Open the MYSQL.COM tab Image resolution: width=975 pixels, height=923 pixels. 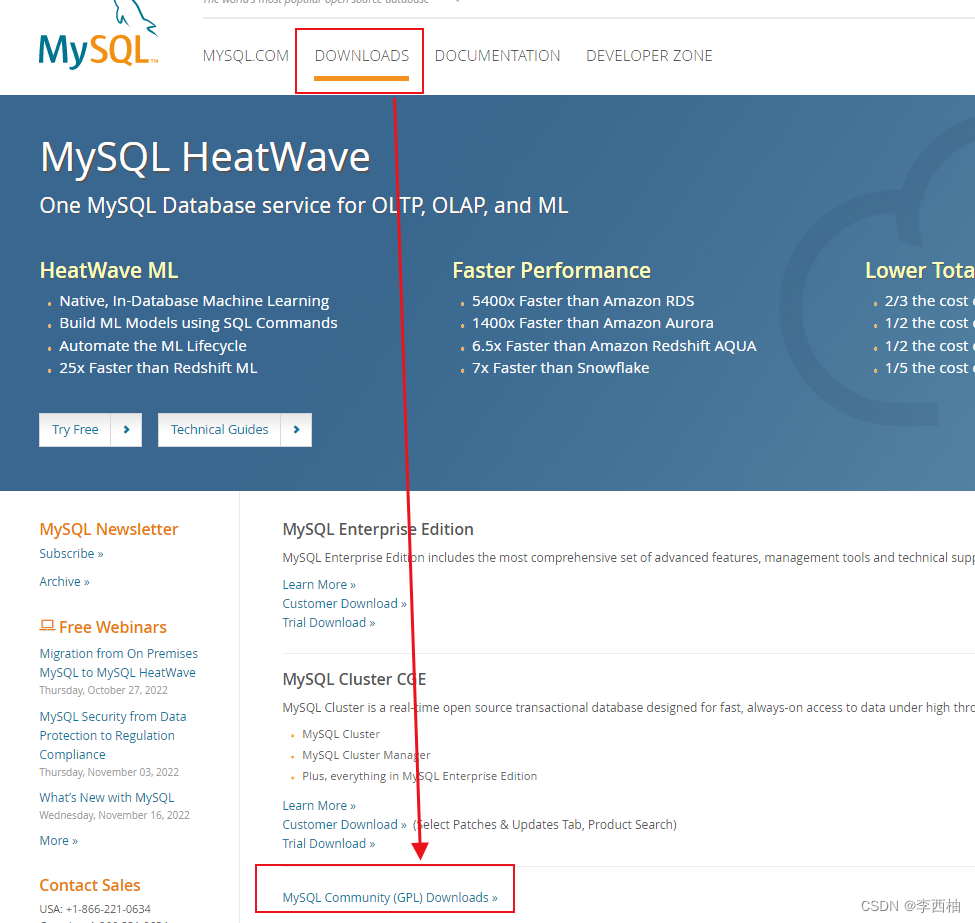click(246, 56)
